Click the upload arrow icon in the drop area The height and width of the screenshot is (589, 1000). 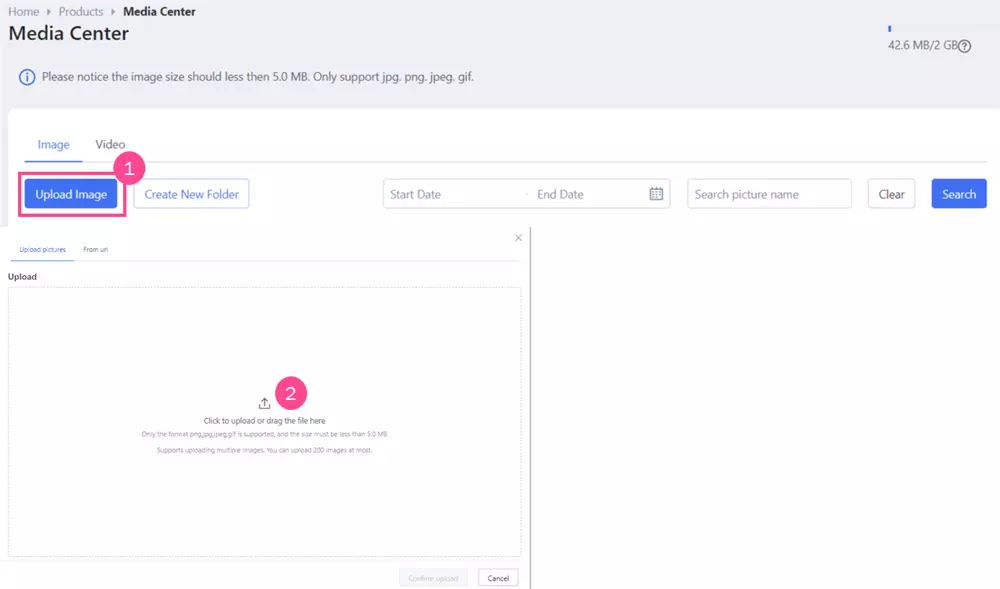coord(264,404)
